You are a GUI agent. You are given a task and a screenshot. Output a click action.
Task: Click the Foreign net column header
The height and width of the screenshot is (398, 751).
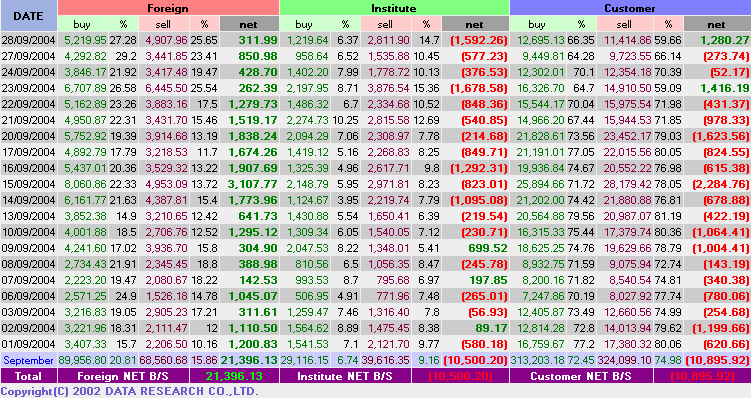click(x=249, y=24)
